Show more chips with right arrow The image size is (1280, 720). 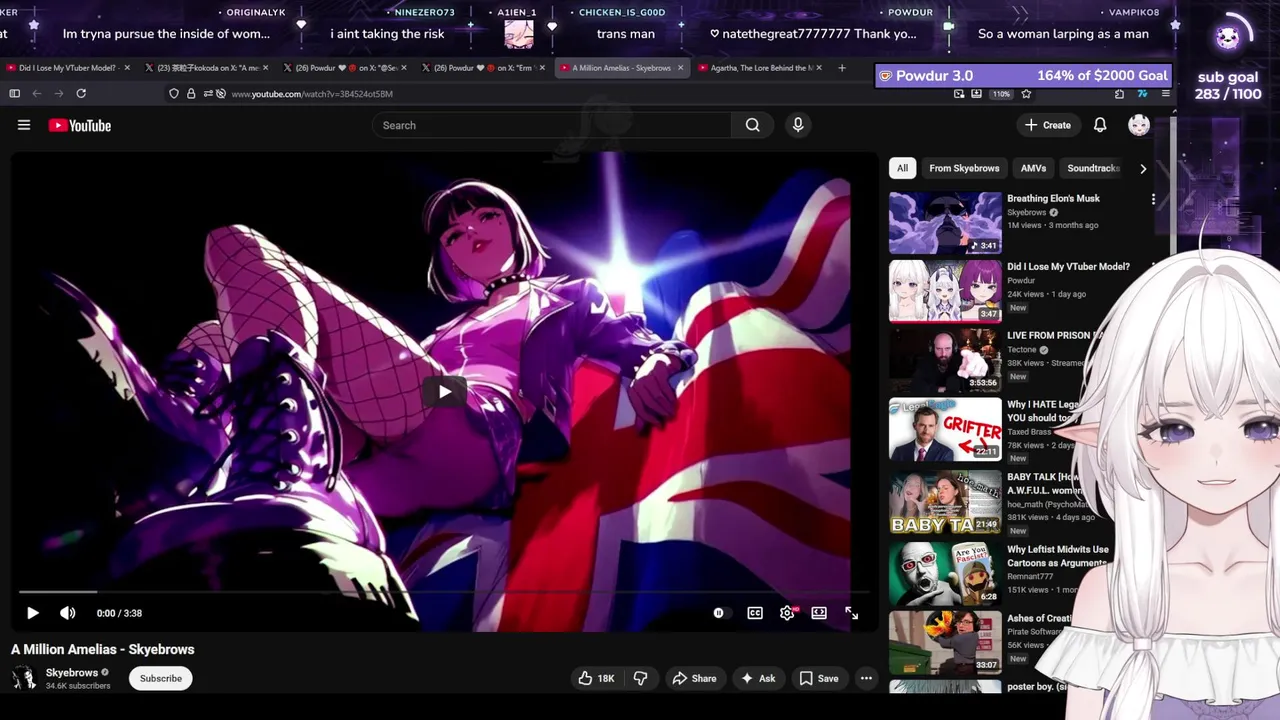(x=1143, y=168)
